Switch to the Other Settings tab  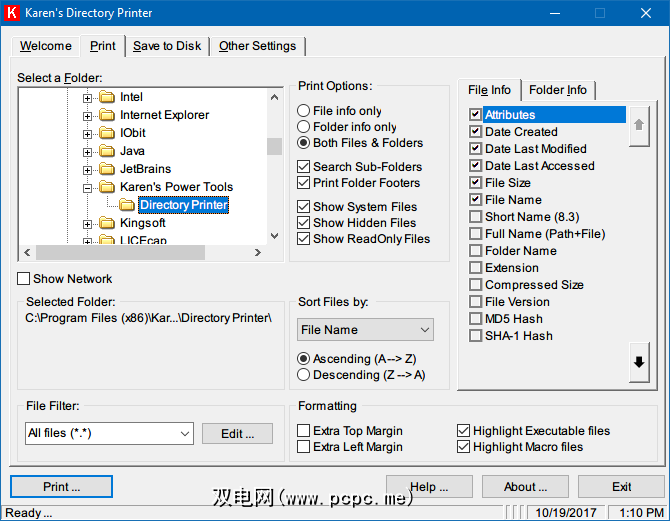click(258, 46)
